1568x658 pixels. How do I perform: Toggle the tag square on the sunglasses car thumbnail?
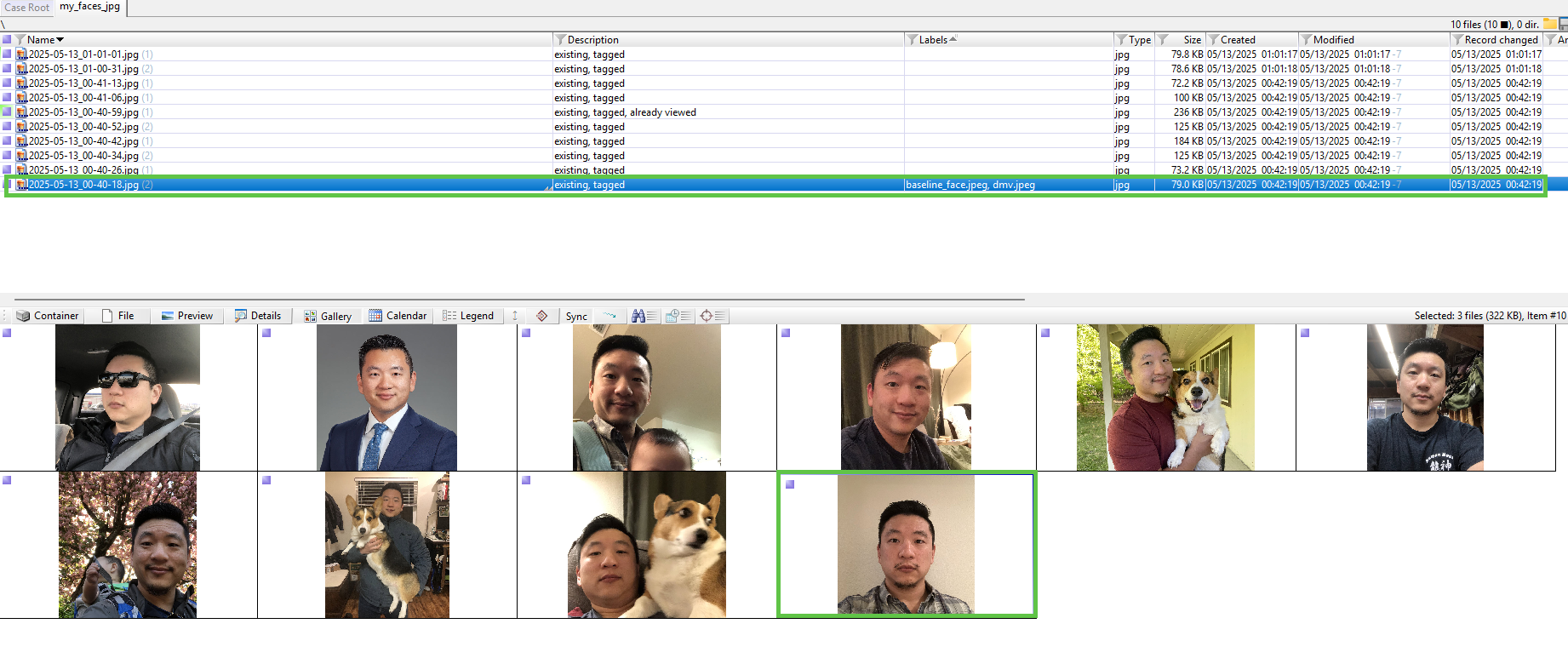(7, 333)
